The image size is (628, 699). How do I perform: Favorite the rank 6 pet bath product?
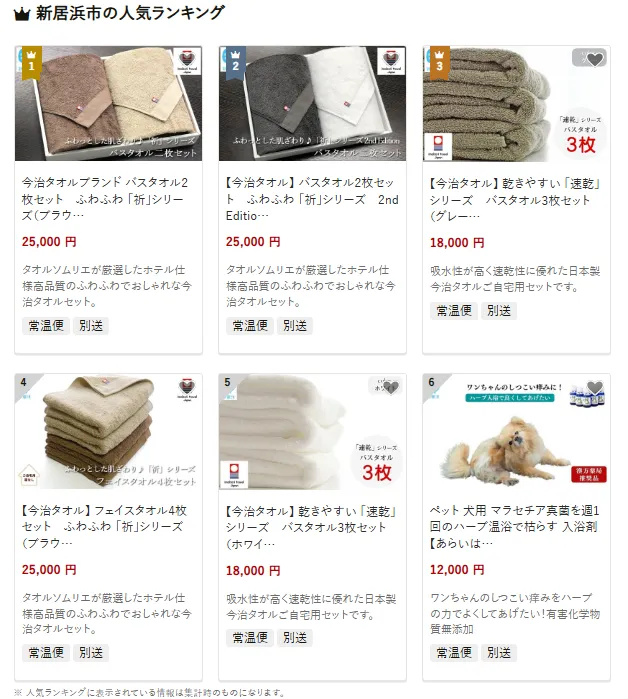(595, 386)
